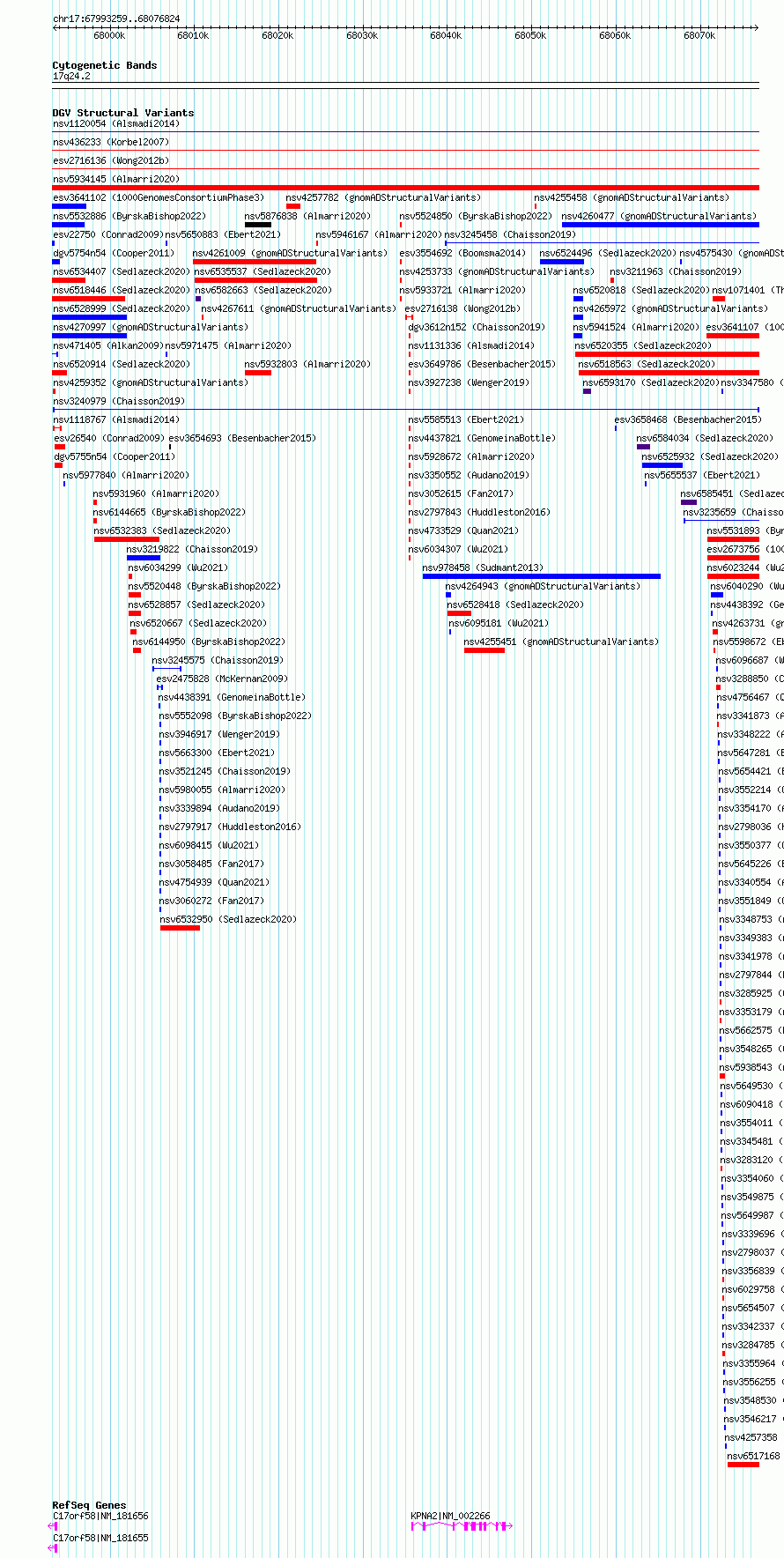The width and height of the screenshot is (784, 1558).
Task: Open dgv3612n152 (Chaisson2019) entry
Action: click(x=476, y=328)
